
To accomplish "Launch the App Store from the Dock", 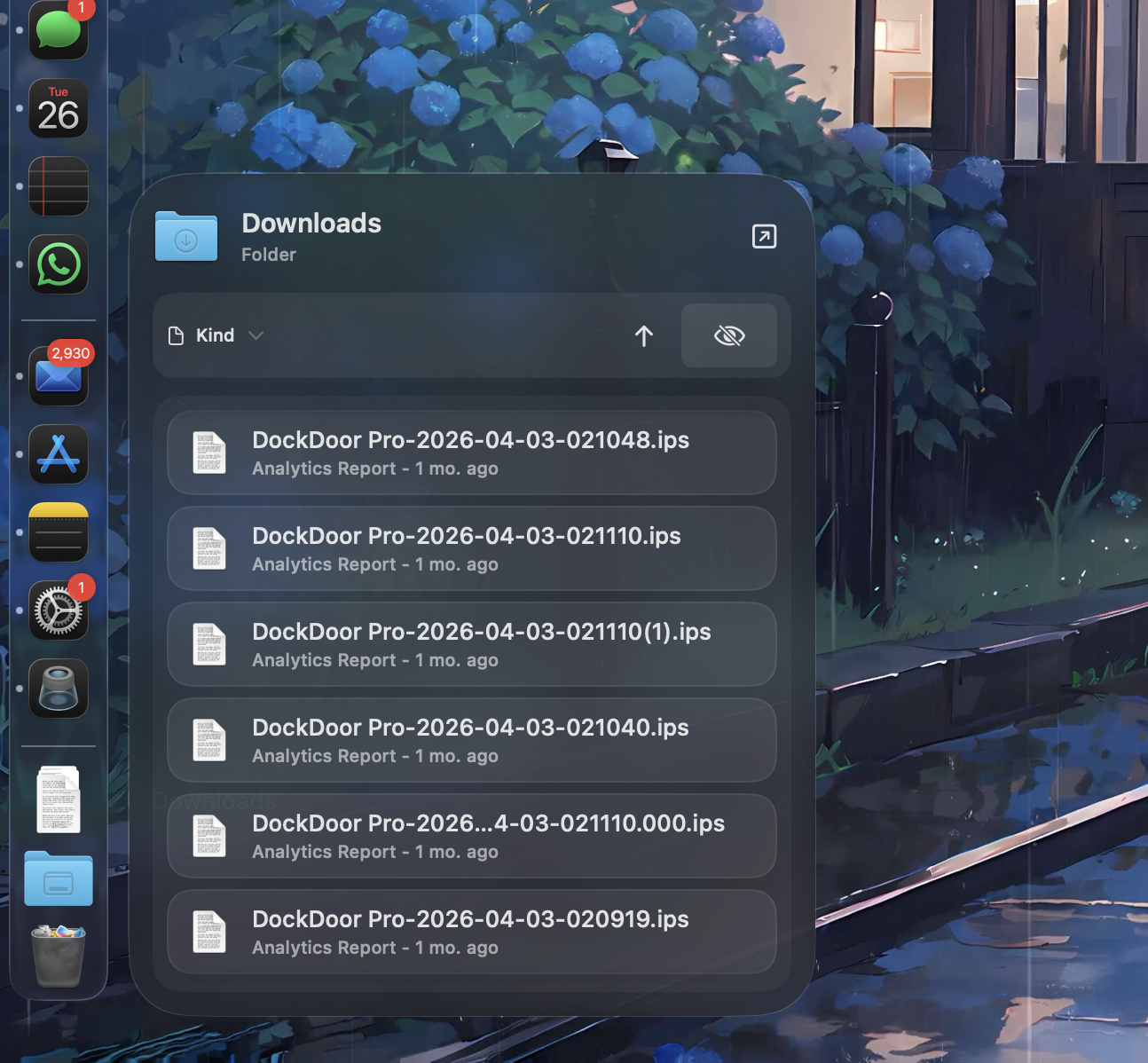I will (x=59, y=454).
